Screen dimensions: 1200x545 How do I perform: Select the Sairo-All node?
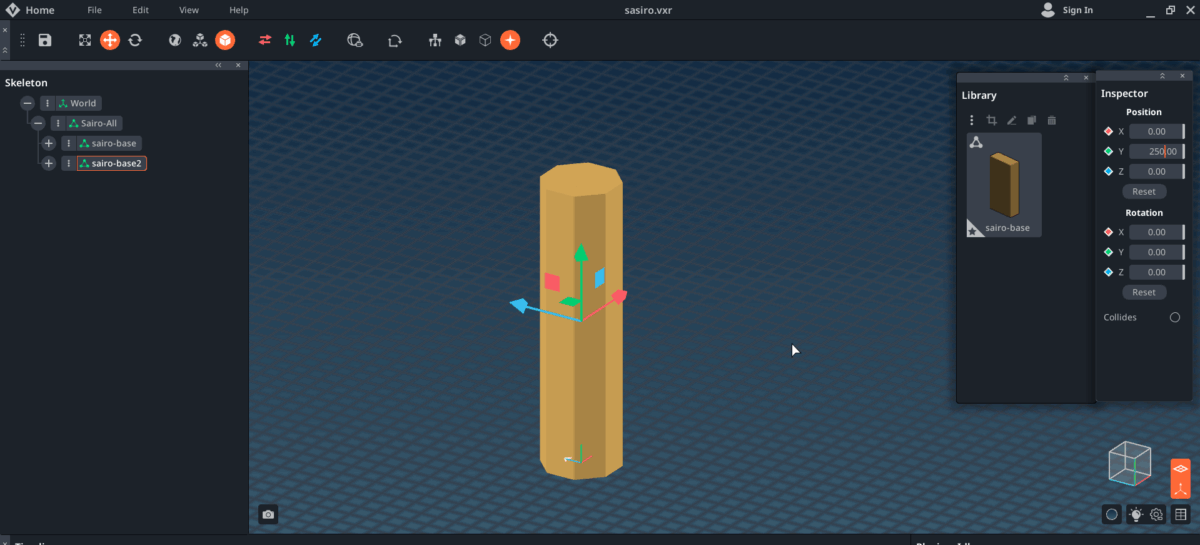tap(93, 123)
